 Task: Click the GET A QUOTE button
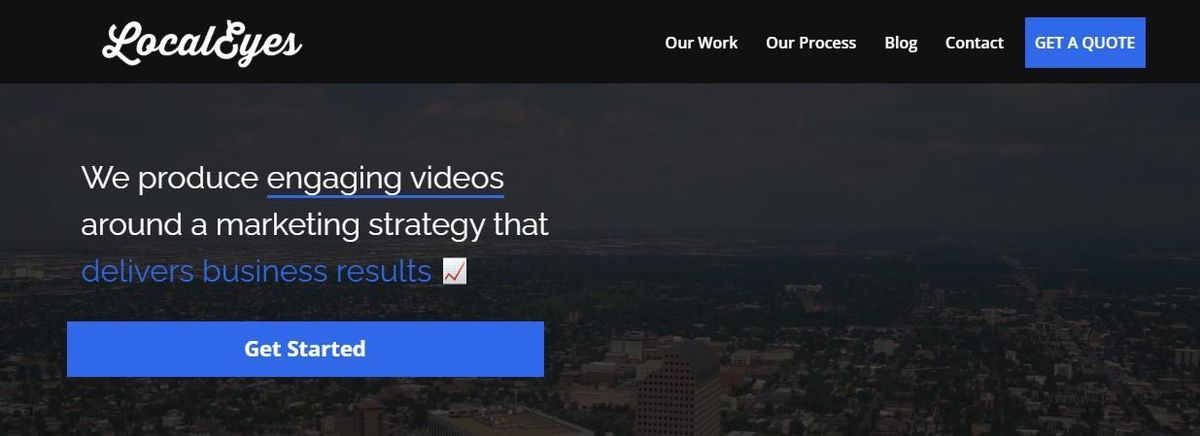[1085, 43]
